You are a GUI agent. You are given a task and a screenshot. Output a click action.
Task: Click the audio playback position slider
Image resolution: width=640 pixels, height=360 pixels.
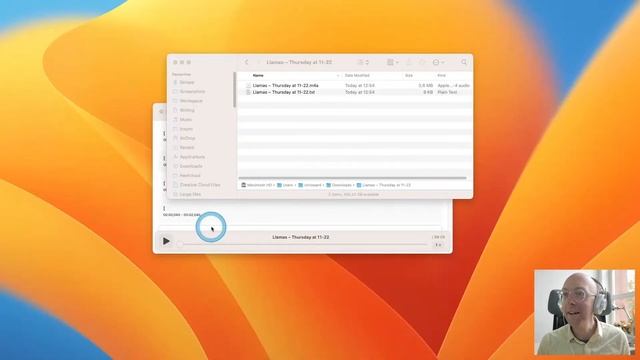(303, 244)
